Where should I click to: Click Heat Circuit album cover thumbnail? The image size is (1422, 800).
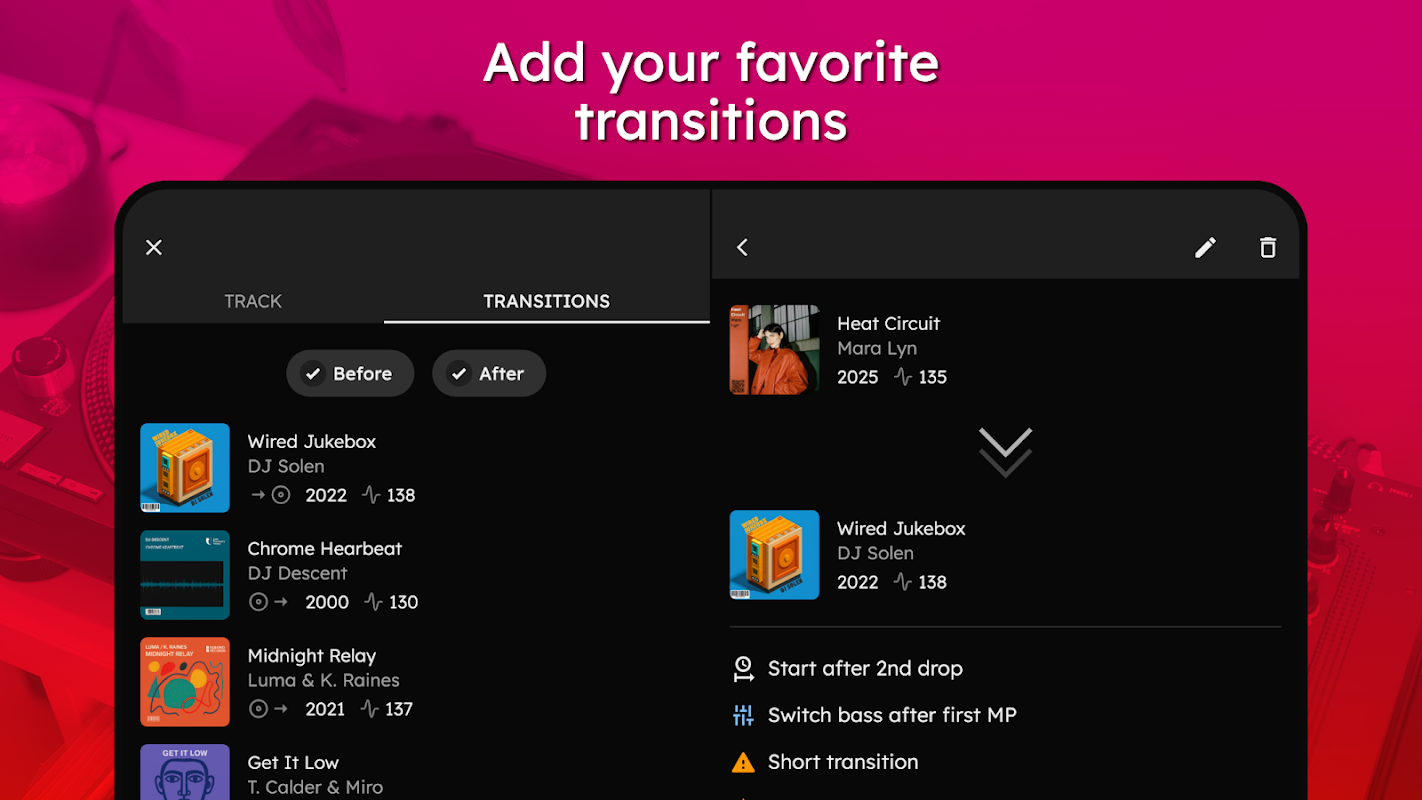pyautogui.click(x=774, y=350)
